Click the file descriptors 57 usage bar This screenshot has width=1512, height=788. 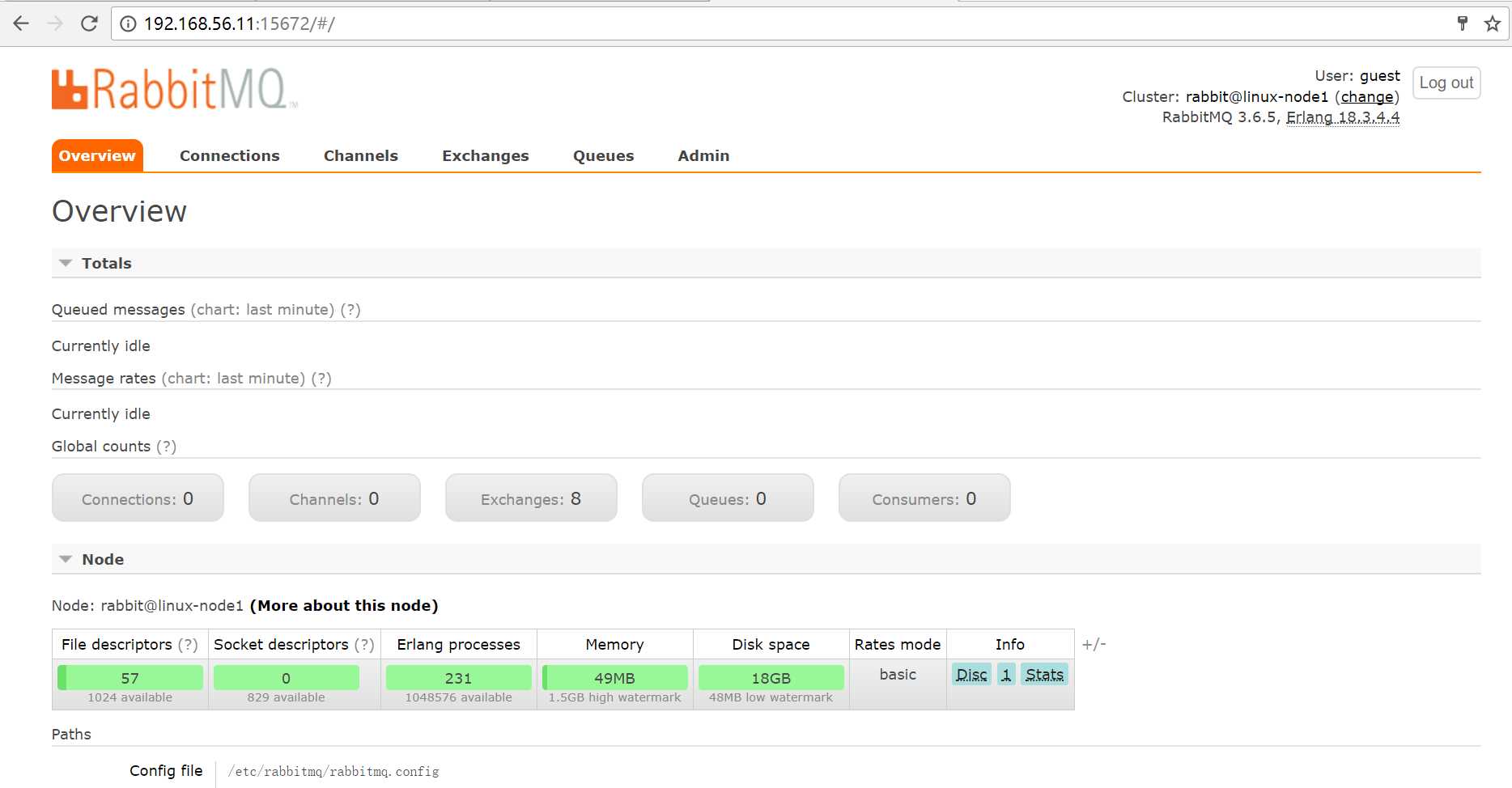coord(130,678)
